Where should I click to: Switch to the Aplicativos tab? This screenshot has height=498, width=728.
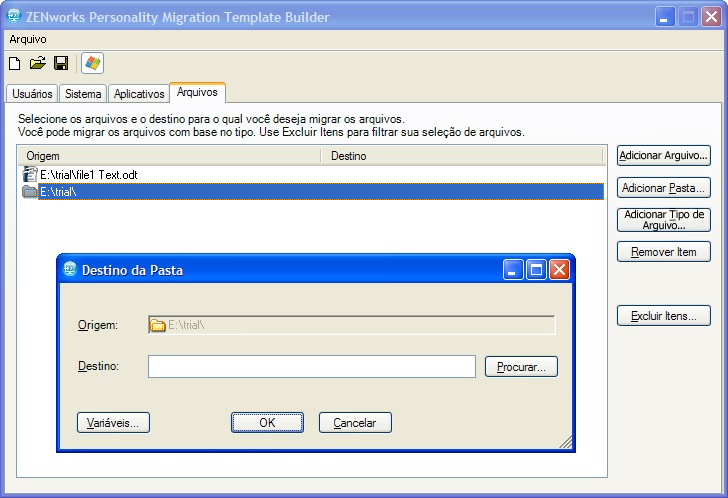(x=139, y=94)
